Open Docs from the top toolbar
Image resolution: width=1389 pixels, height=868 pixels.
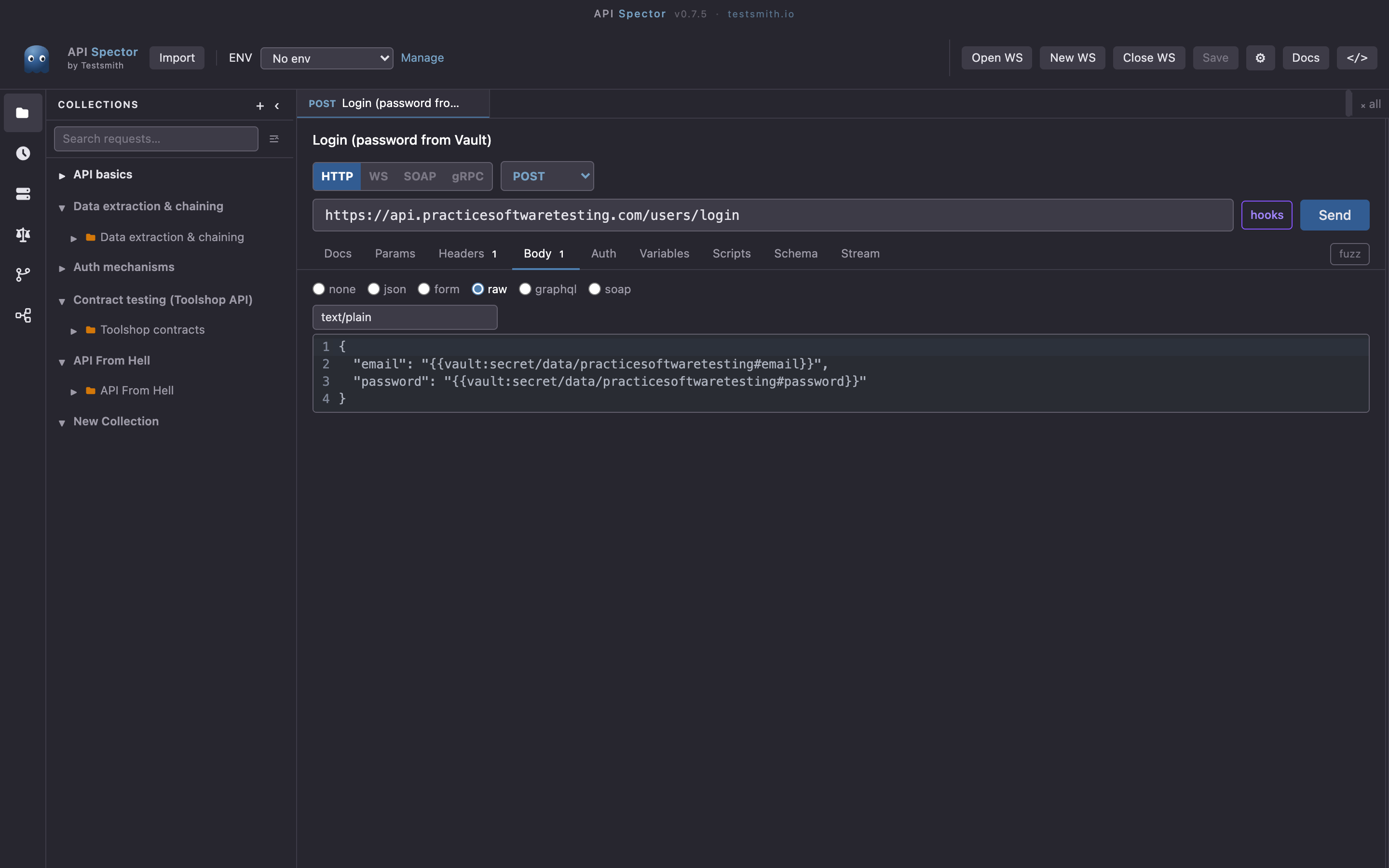(x=1305, y=58)
